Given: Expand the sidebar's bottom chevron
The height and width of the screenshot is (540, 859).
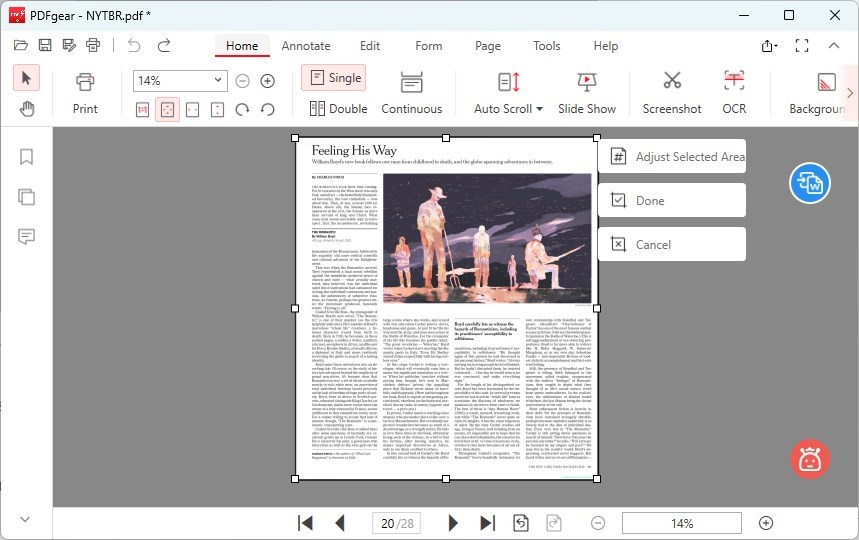Looking at the screenshot, I should [x=25, y=519].
